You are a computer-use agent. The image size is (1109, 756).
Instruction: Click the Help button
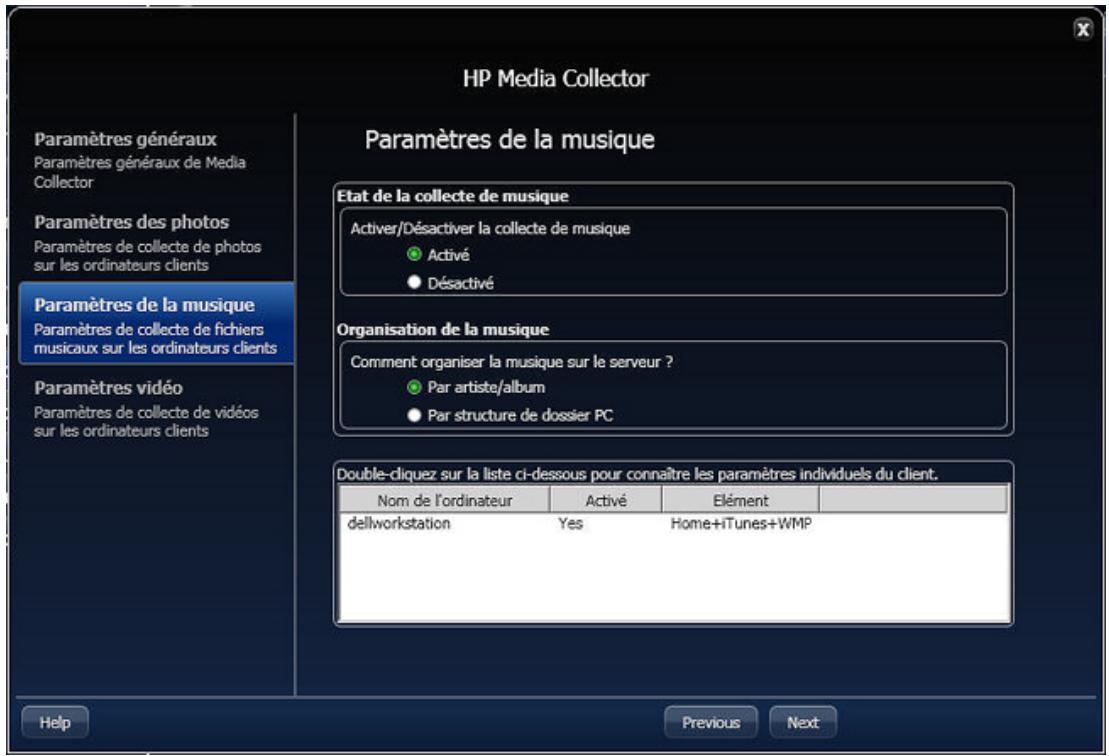click(x=55, y=722)
